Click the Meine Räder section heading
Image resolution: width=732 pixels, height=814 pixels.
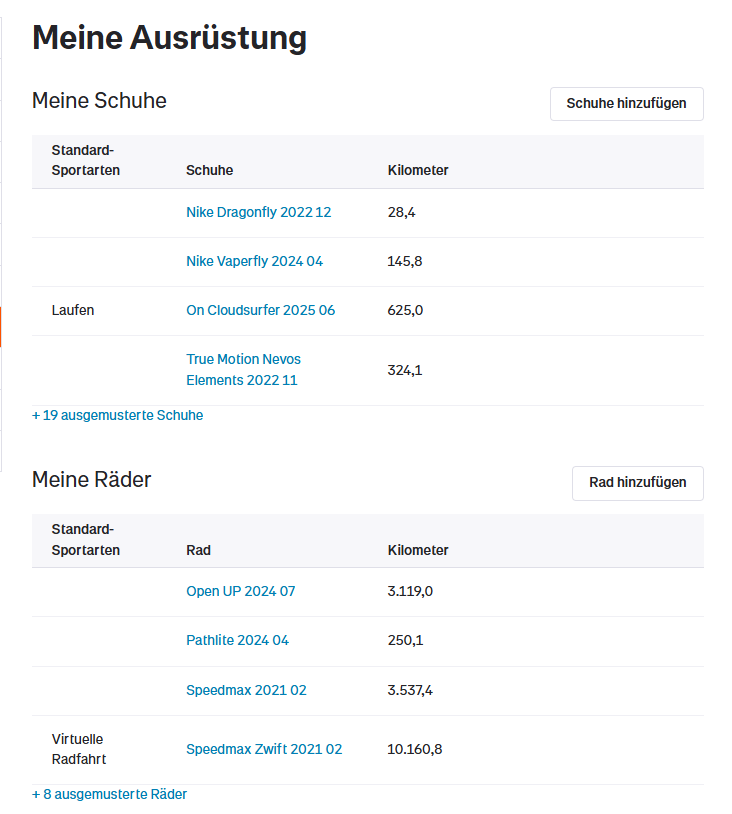(91, 480)
